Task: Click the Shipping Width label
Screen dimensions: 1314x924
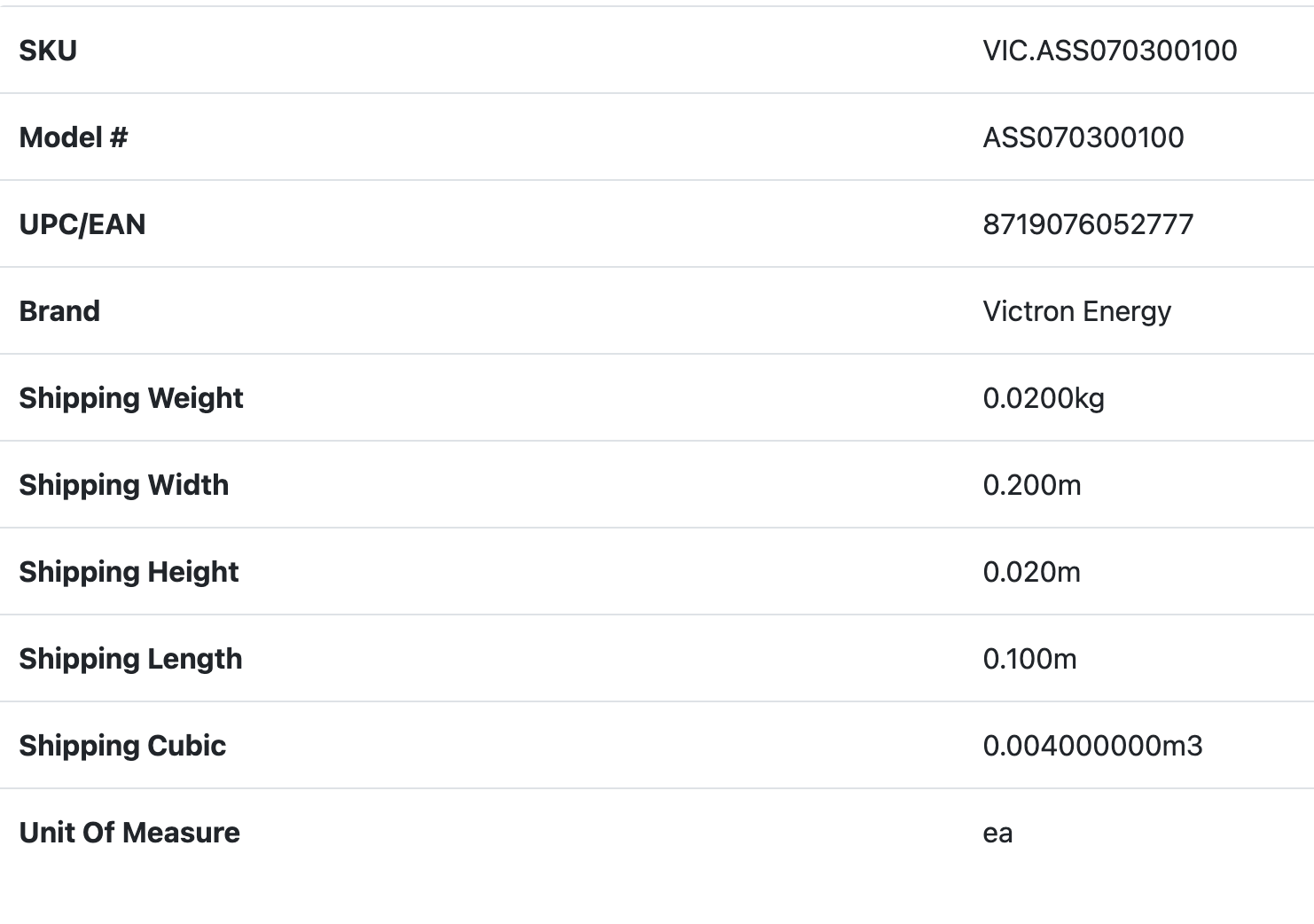Action: coord(124,485)
